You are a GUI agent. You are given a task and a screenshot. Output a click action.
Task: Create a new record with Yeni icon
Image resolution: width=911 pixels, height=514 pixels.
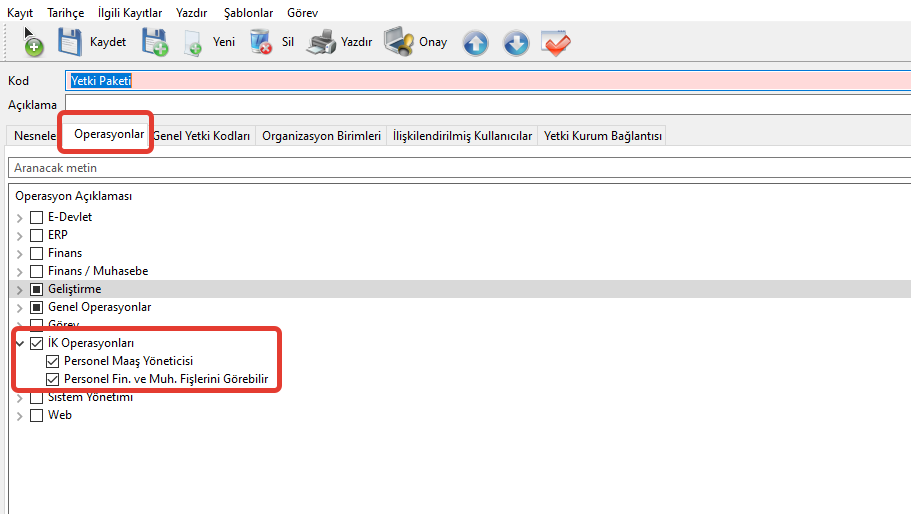click(x=193, y=42)
